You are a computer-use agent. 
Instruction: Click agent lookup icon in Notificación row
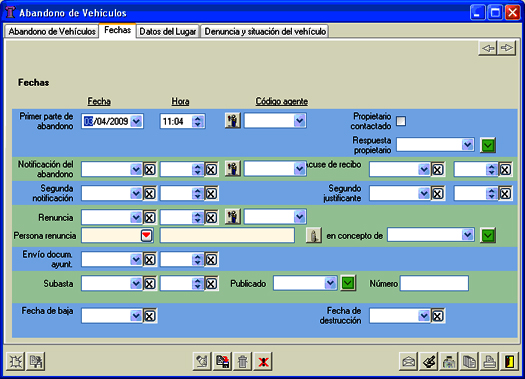[x=233, y=168]
